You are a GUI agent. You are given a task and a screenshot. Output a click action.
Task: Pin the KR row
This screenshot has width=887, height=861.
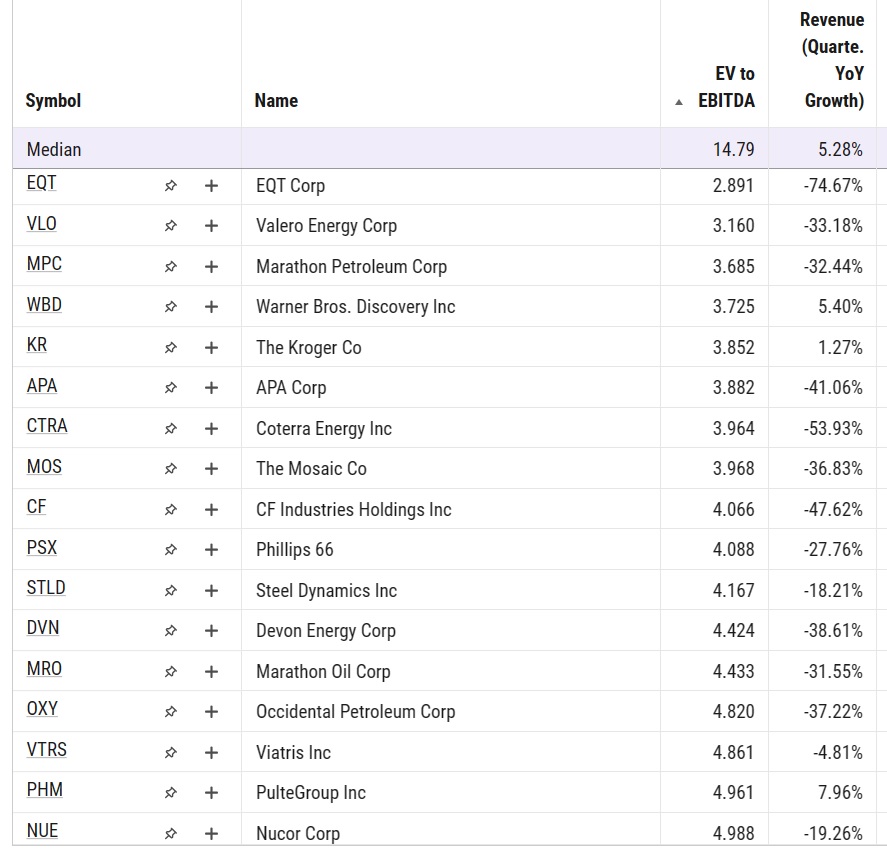point(170,347)
